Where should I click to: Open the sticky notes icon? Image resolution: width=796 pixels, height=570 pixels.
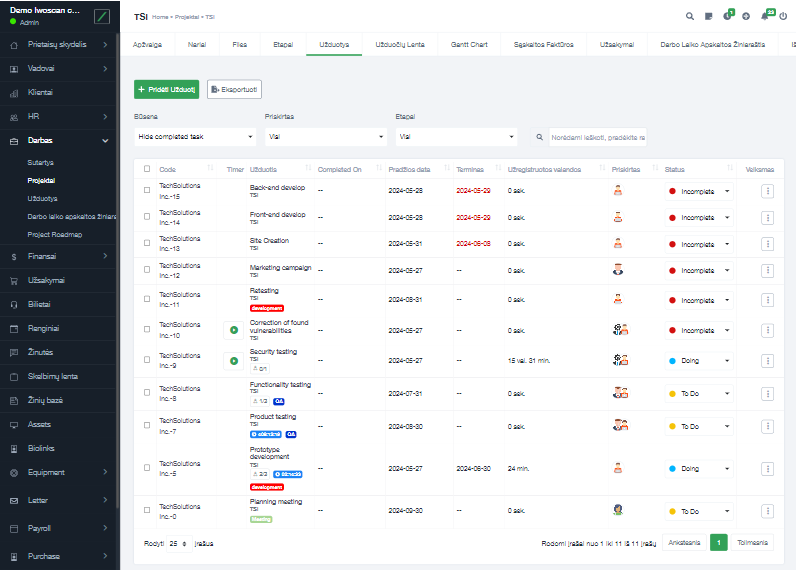(709, 16)
